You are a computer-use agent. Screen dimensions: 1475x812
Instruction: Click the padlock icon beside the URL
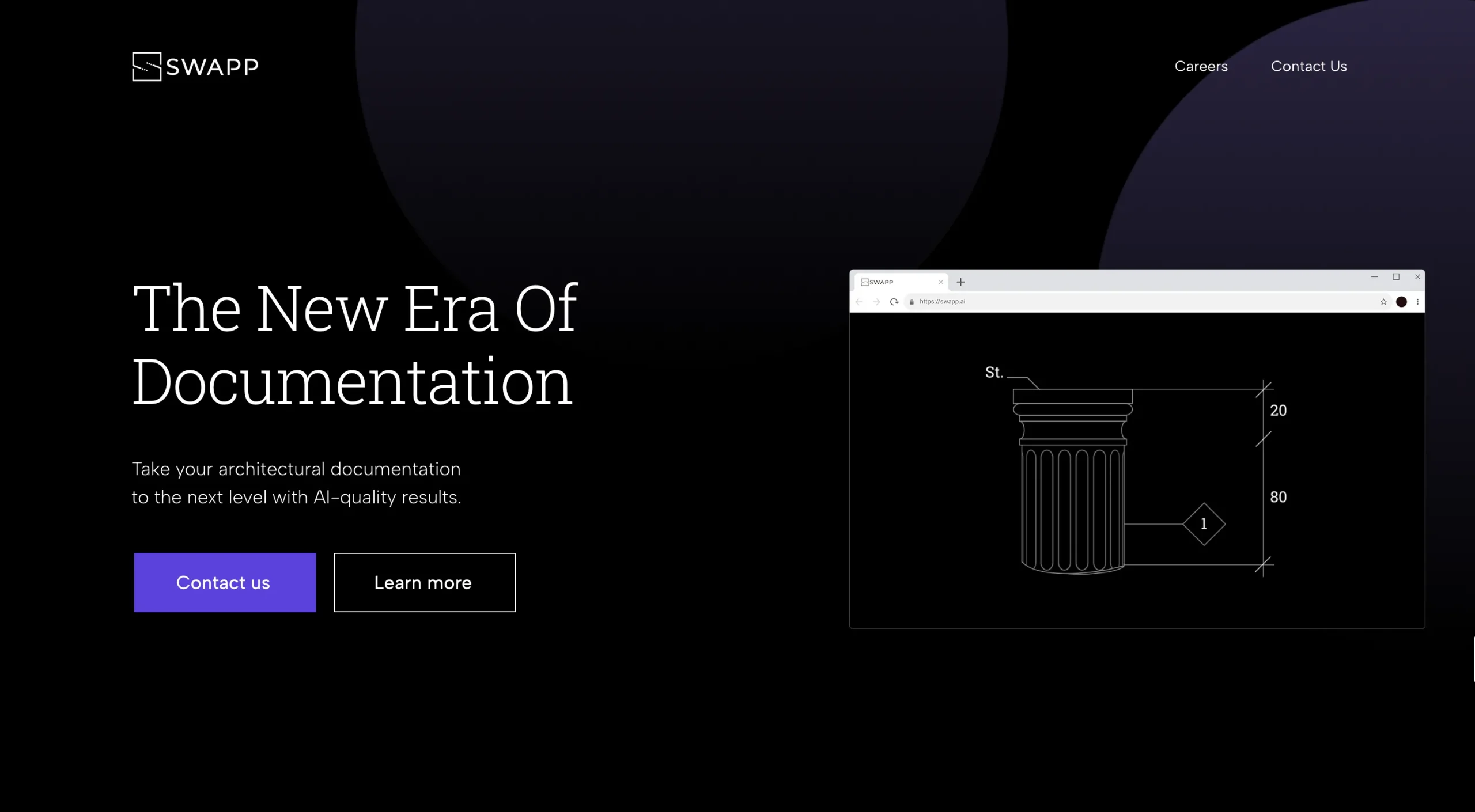tap(912, 302)
